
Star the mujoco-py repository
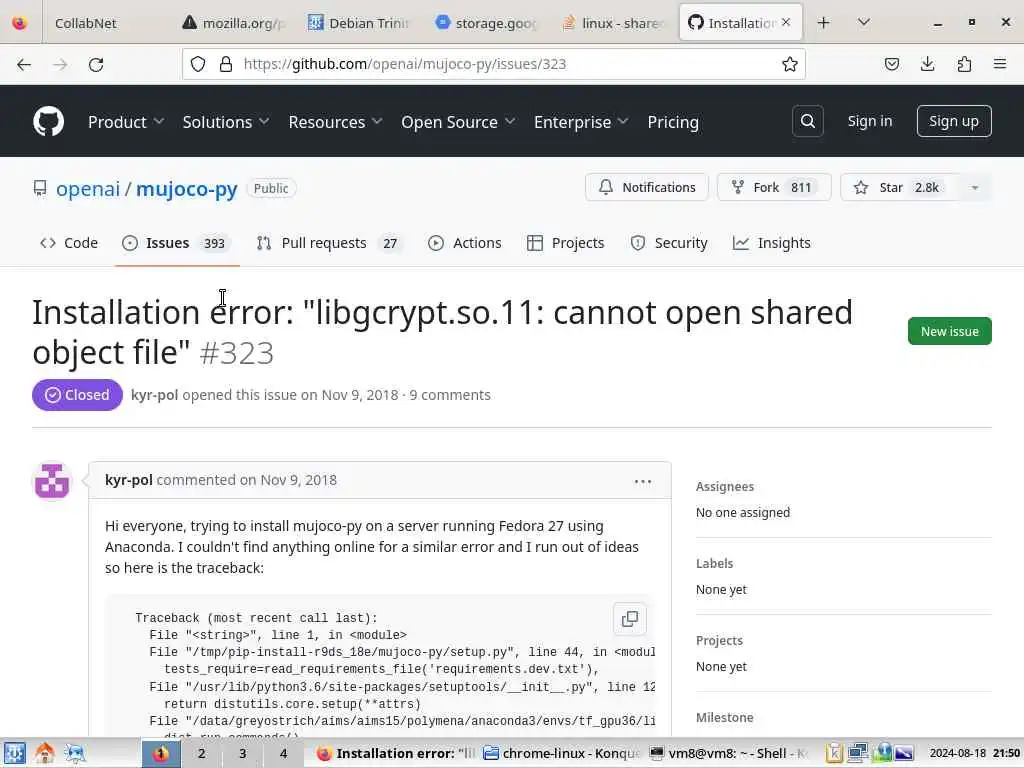(x=900, y=187)
